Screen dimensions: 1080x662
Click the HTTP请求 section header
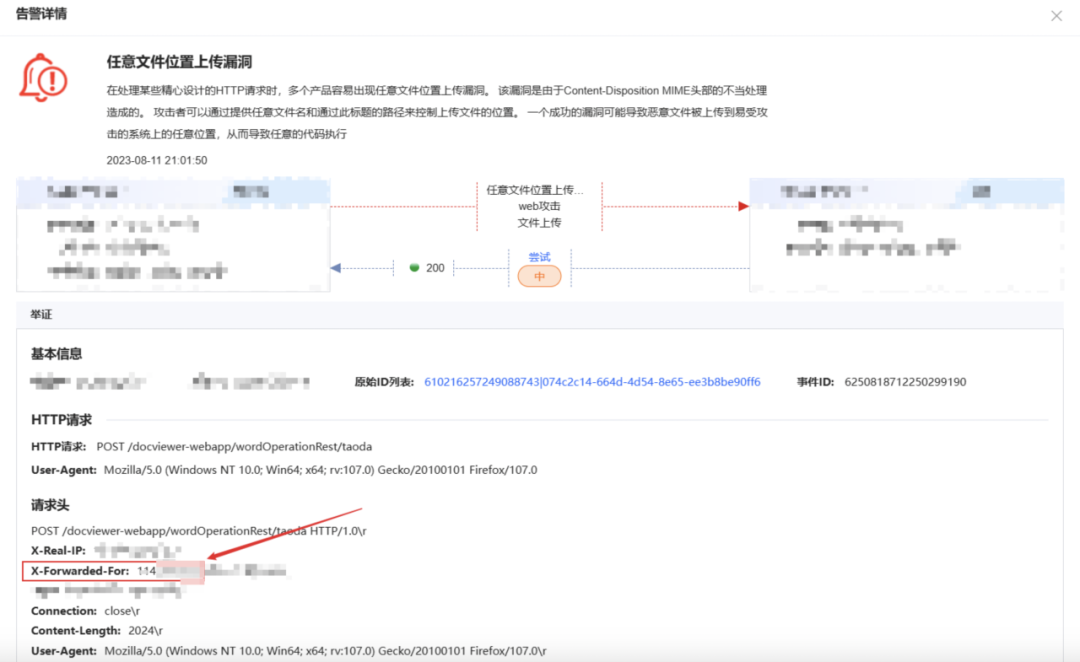(62, 420)
